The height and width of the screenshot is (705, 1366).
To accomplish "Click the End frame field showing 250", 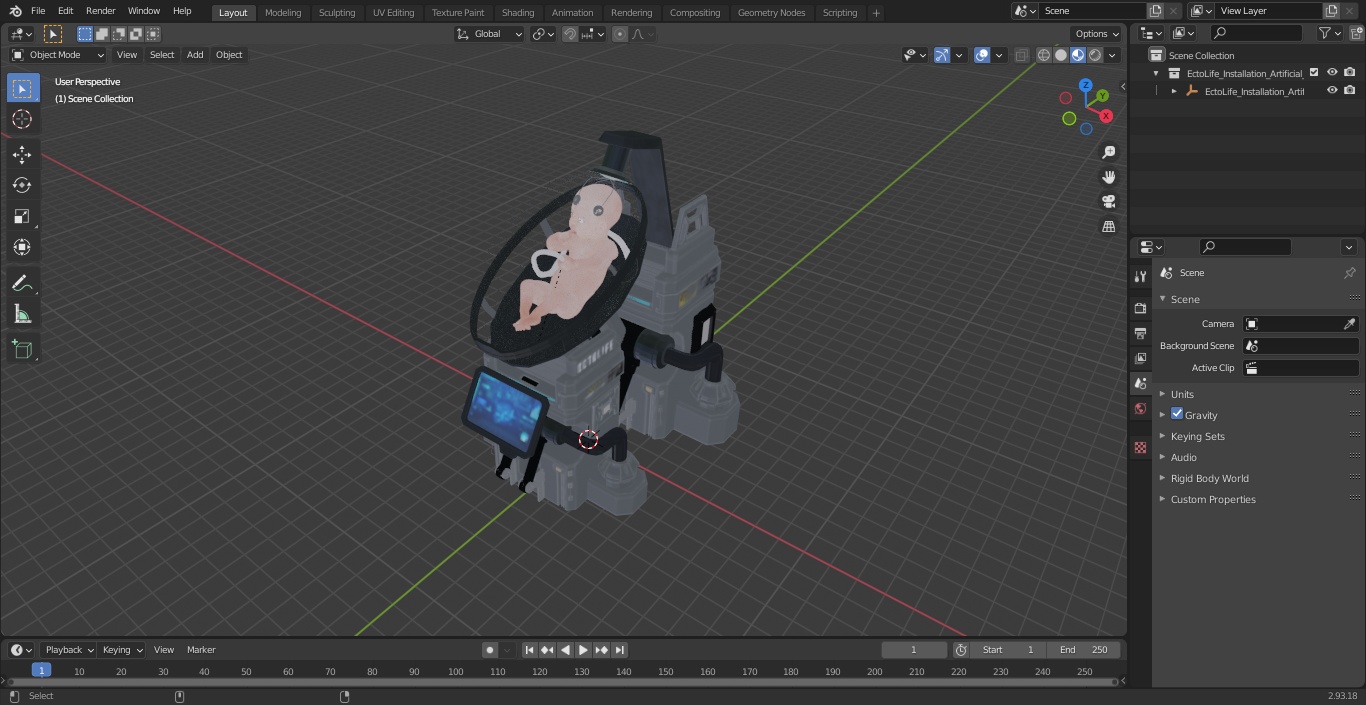I will 1083,650.
